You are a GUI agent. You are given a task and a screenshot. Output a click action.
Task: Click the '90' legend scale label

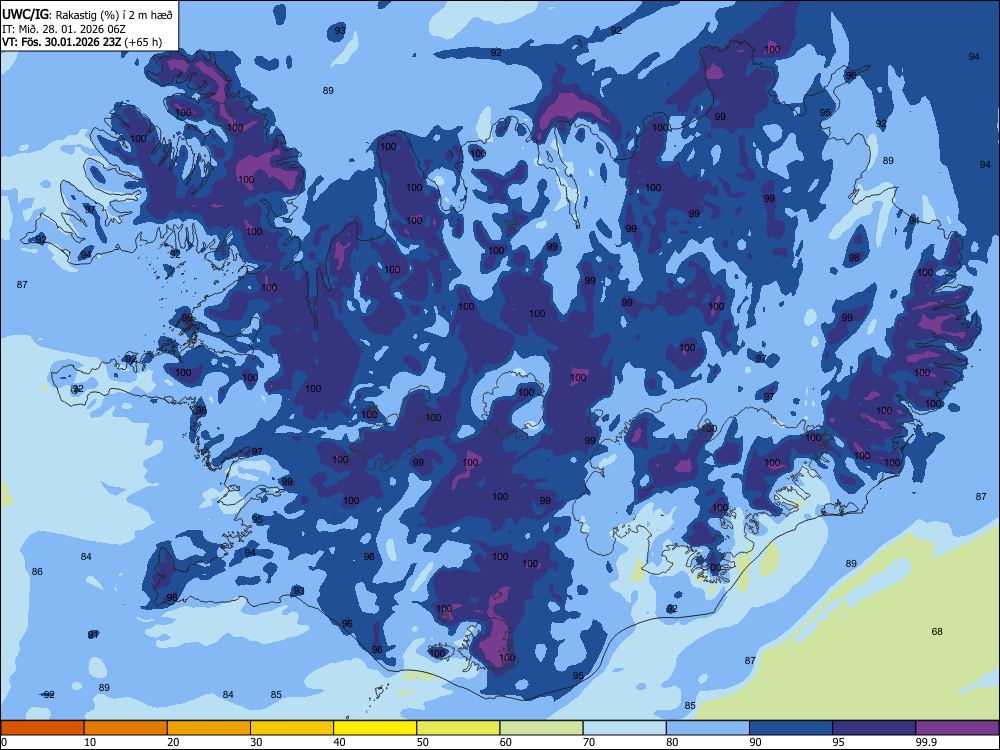pos(755,742)
